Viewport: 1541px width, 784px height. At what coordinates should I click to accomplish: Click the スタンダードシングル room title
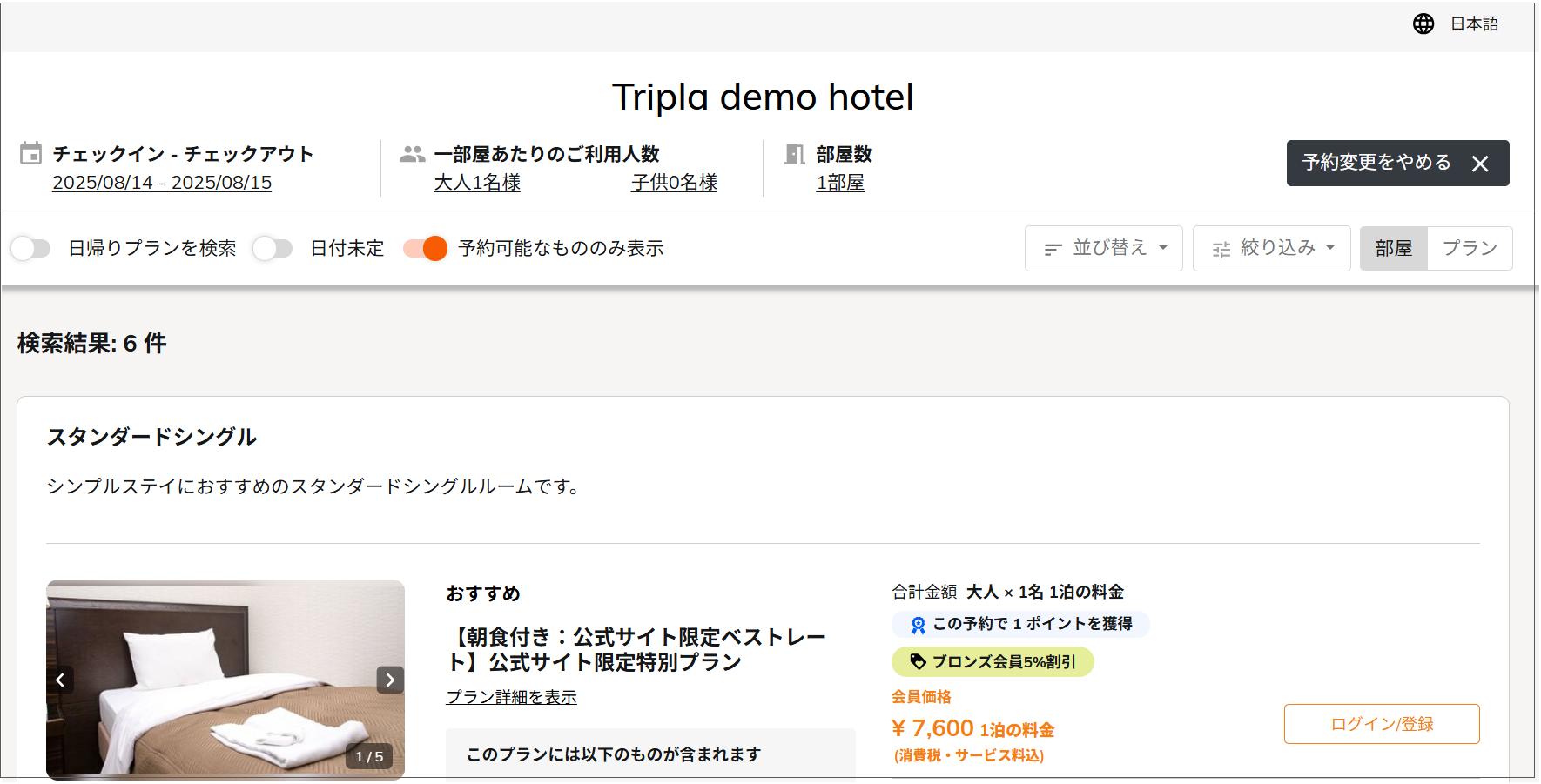tap(151, 437)
